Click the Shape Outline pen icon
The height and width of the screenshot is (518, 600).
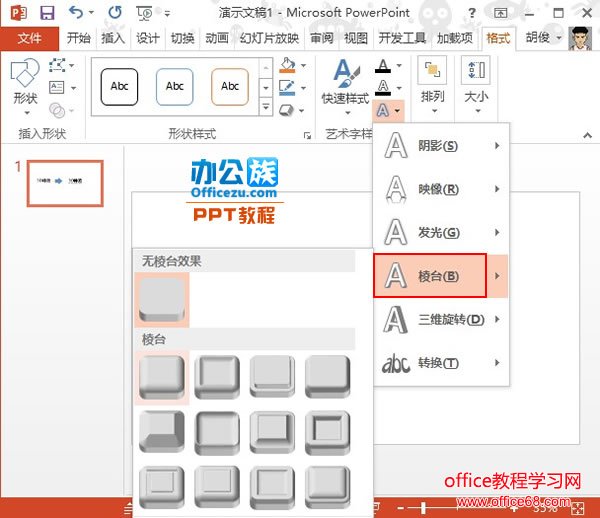pyautogui.click(x=287, y=88)
